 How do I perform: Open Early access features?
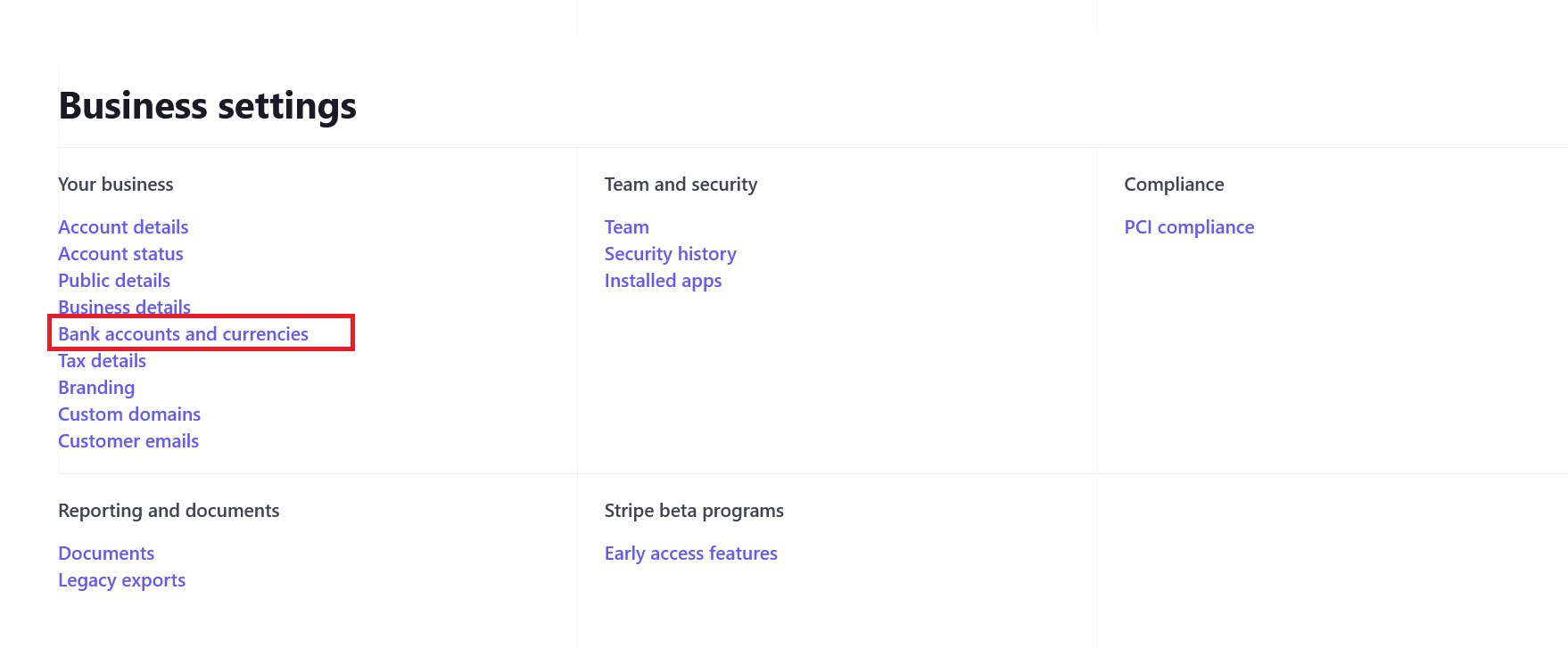tap(691, 554)
